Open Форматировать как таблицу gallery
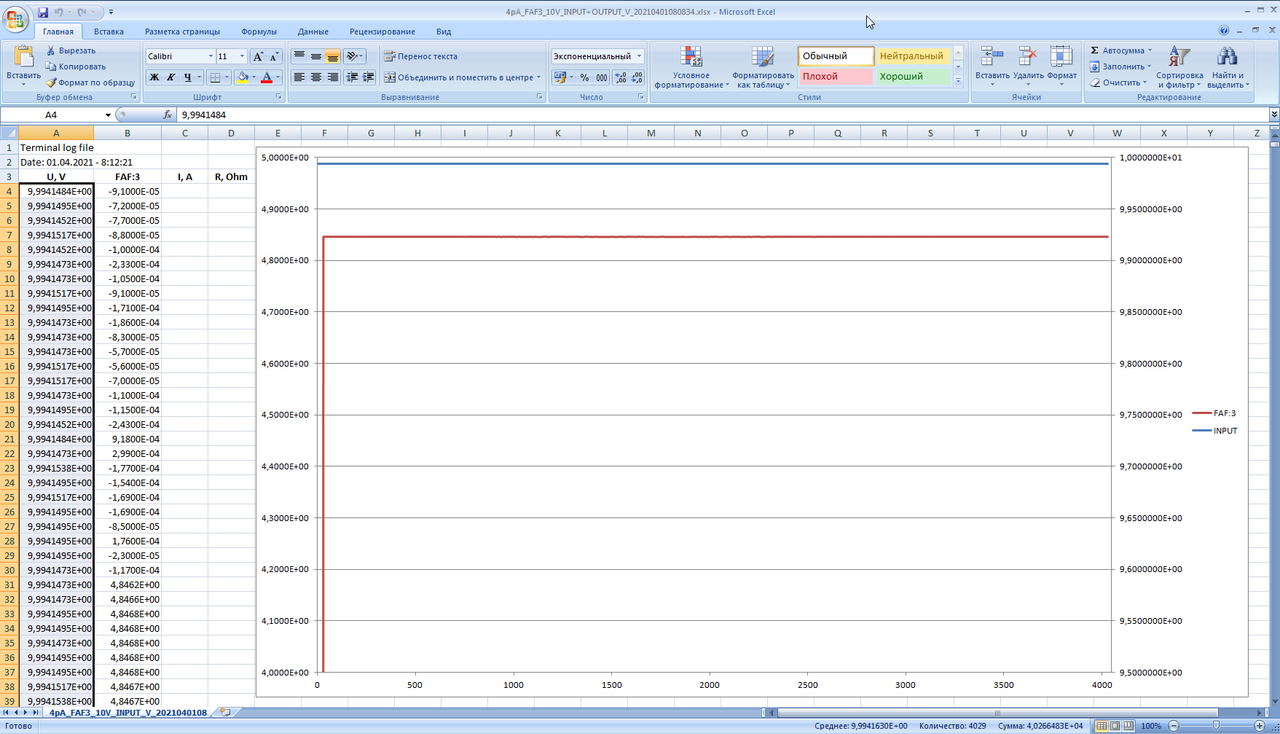The image size is (1280, 734). (x=763, y=67)
